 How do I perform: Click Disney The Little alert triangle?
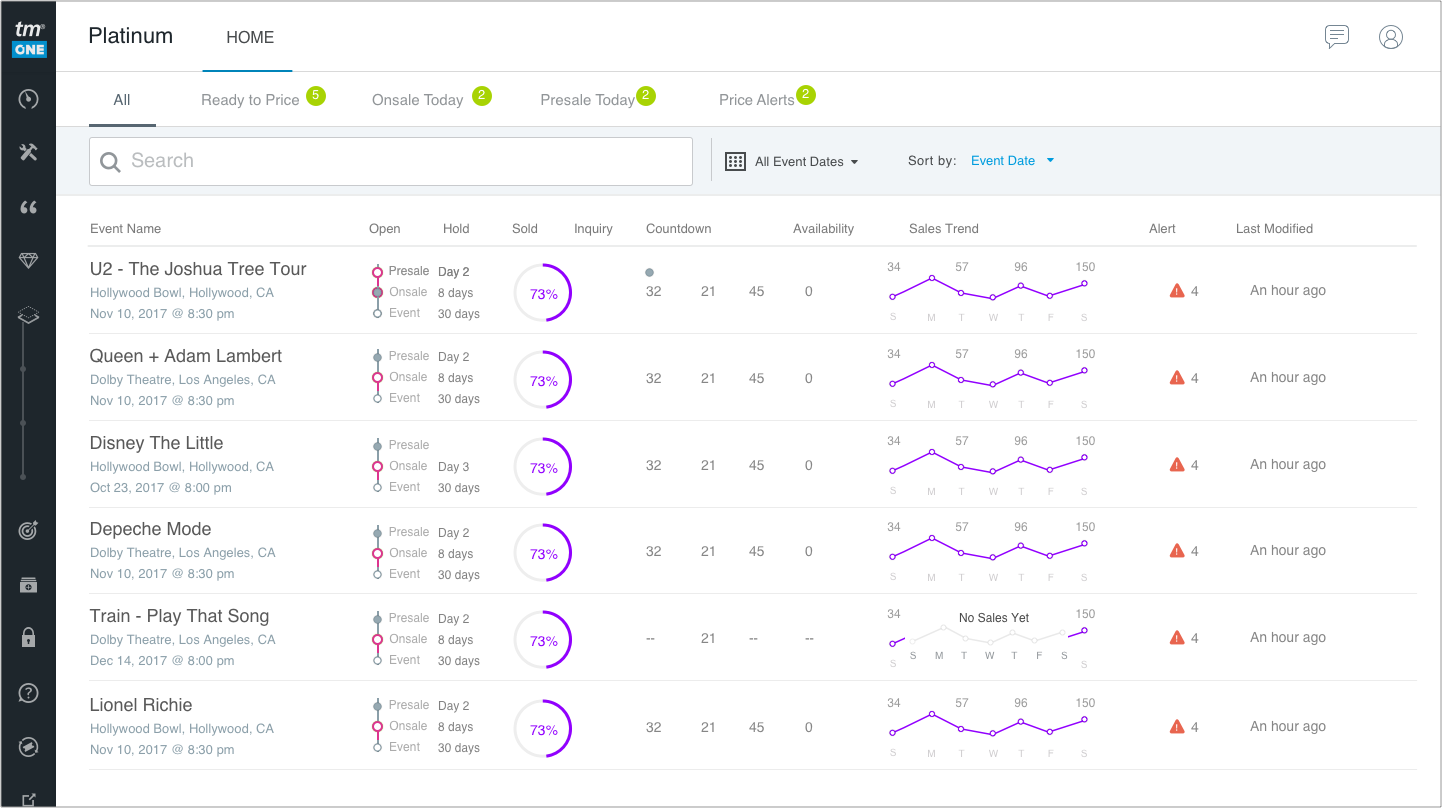tap(1177, 465)
